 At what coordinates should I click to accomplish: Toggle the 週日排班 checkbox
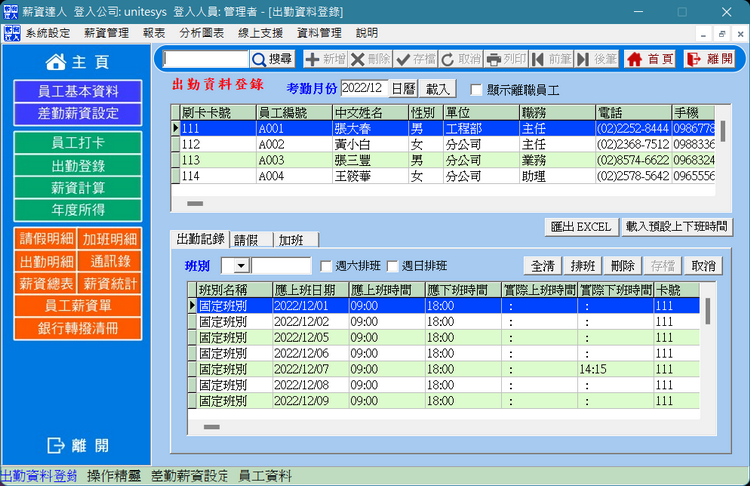(392, 266)
